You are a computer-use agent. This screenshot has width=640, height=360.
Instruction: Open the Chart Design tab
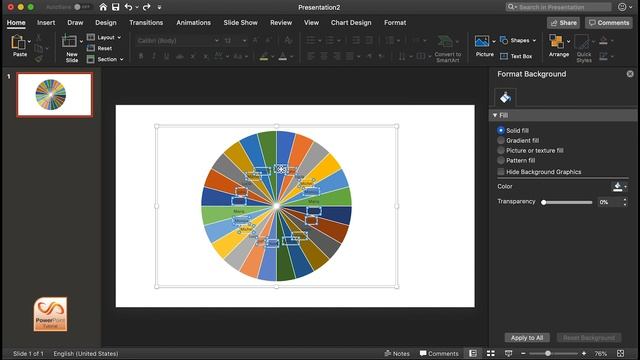point(351,23)
